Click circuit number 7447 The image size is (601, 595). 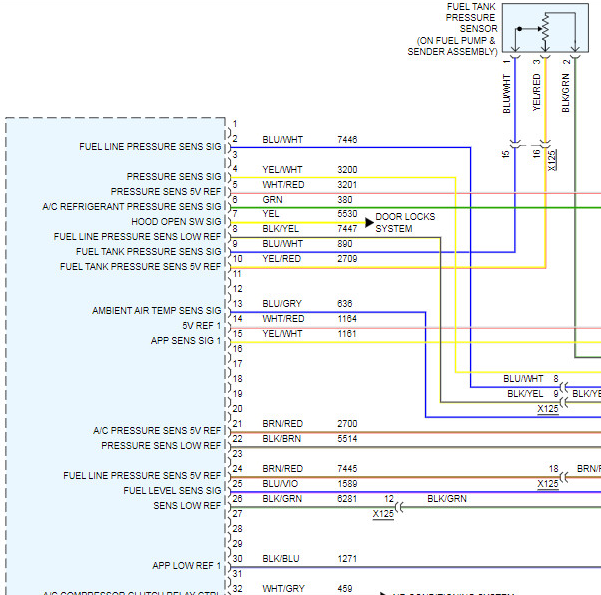347,228
